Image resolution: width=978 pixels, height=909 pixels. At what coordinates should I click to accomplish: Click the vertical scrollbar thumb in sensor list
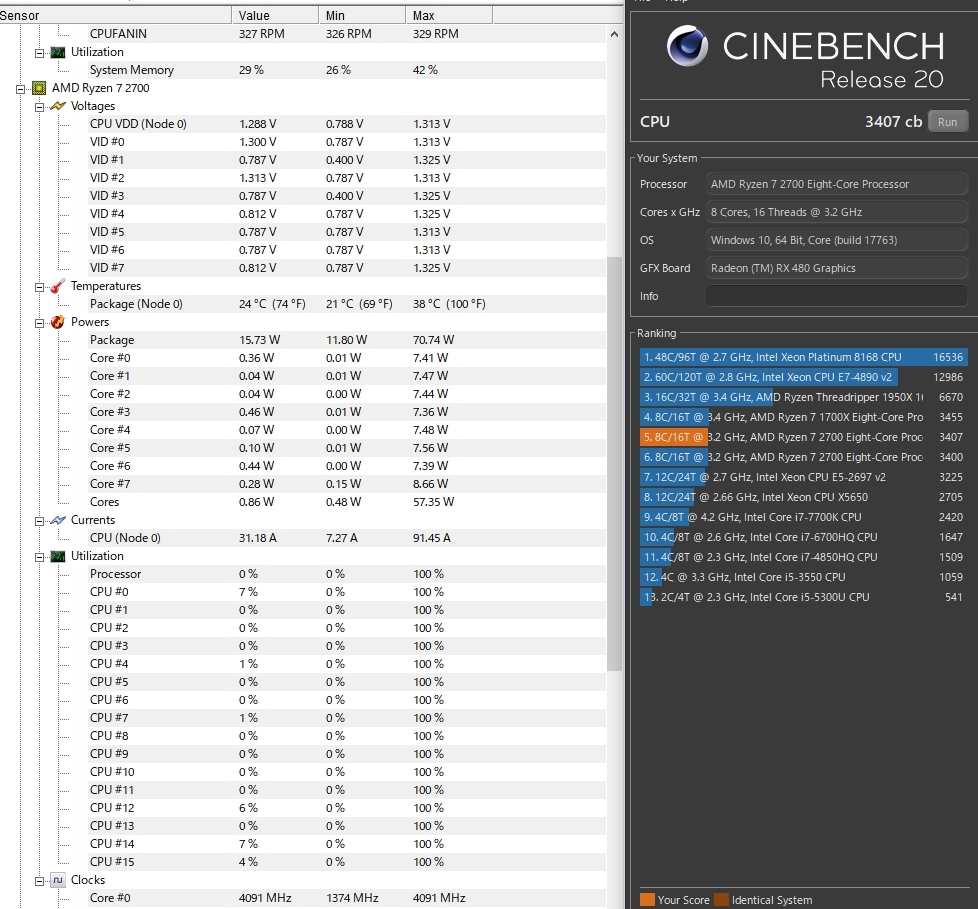click(x=614, y=464)
